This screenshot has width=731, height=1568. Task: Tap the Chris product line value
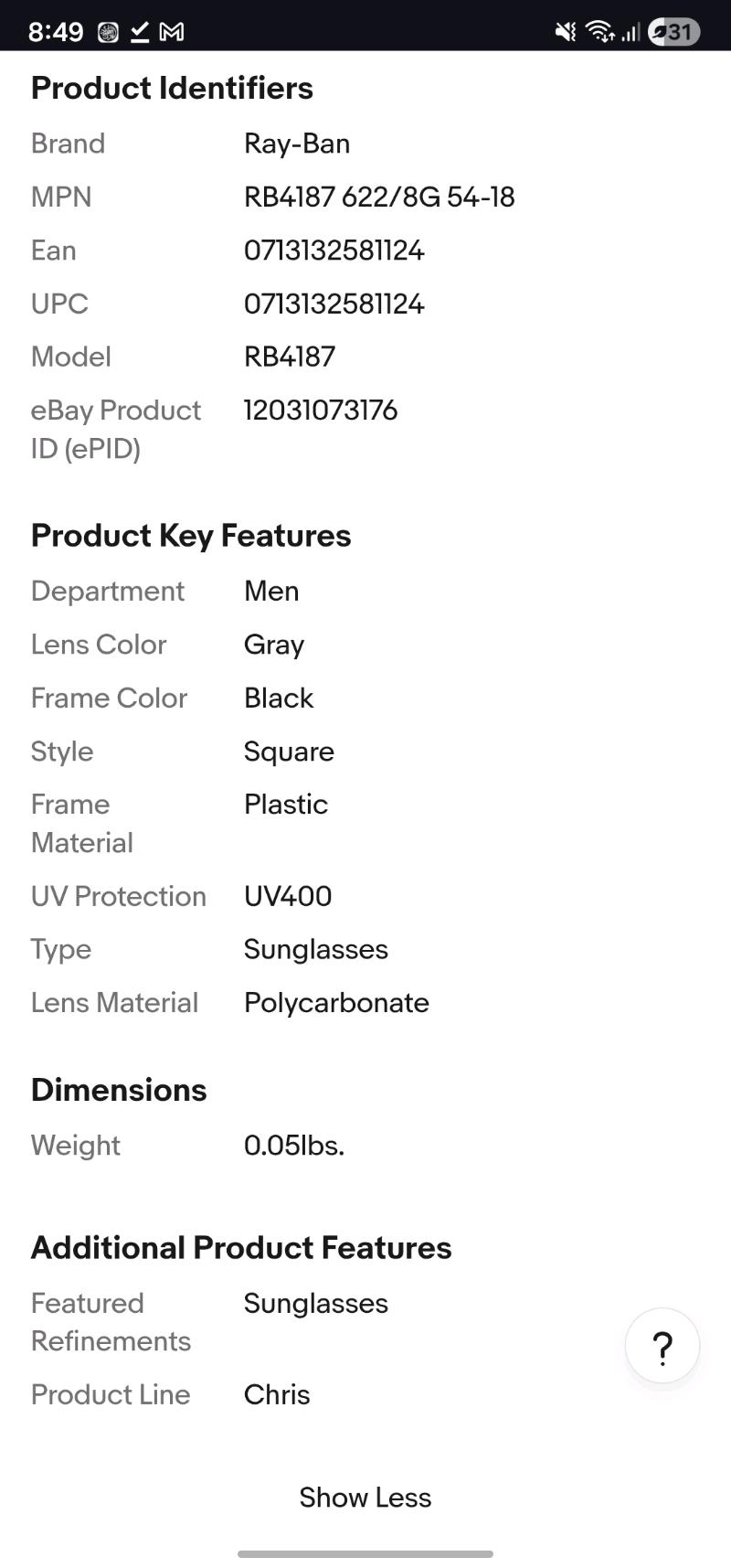coord(277,1394)
